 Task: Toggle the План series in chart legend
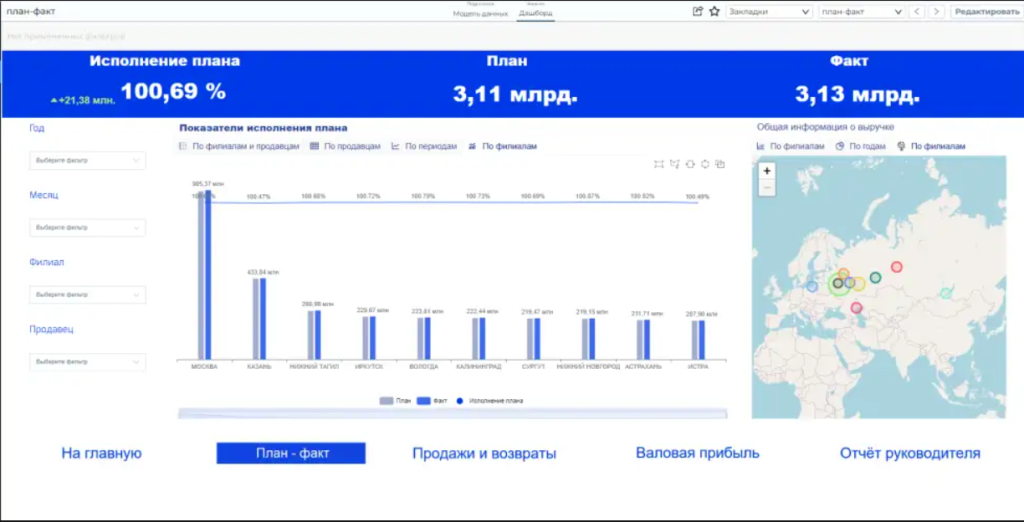[395, 400]
